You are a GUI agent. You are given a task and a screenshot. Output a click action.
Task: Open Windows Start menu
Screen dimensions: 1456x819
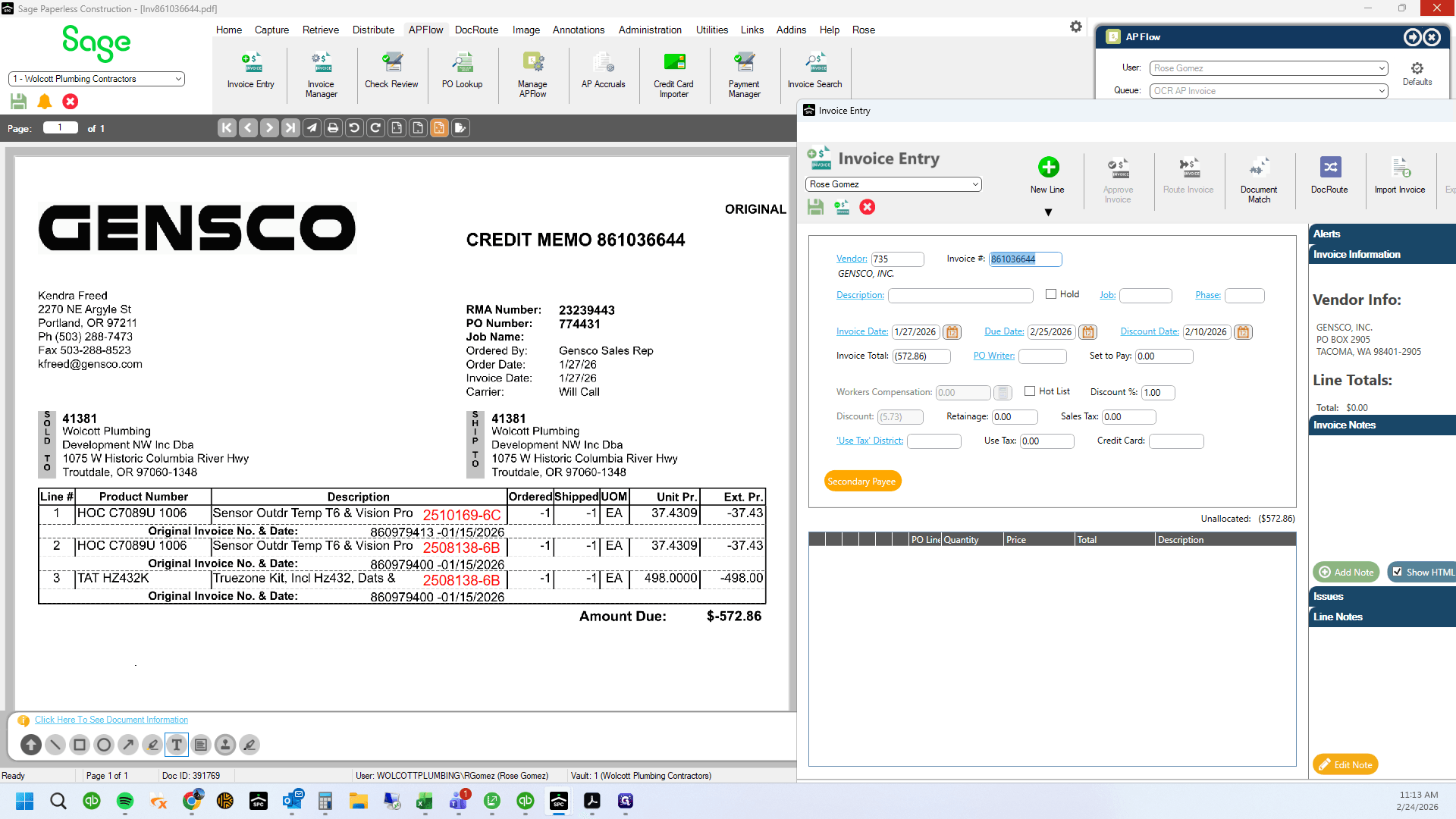25,801
